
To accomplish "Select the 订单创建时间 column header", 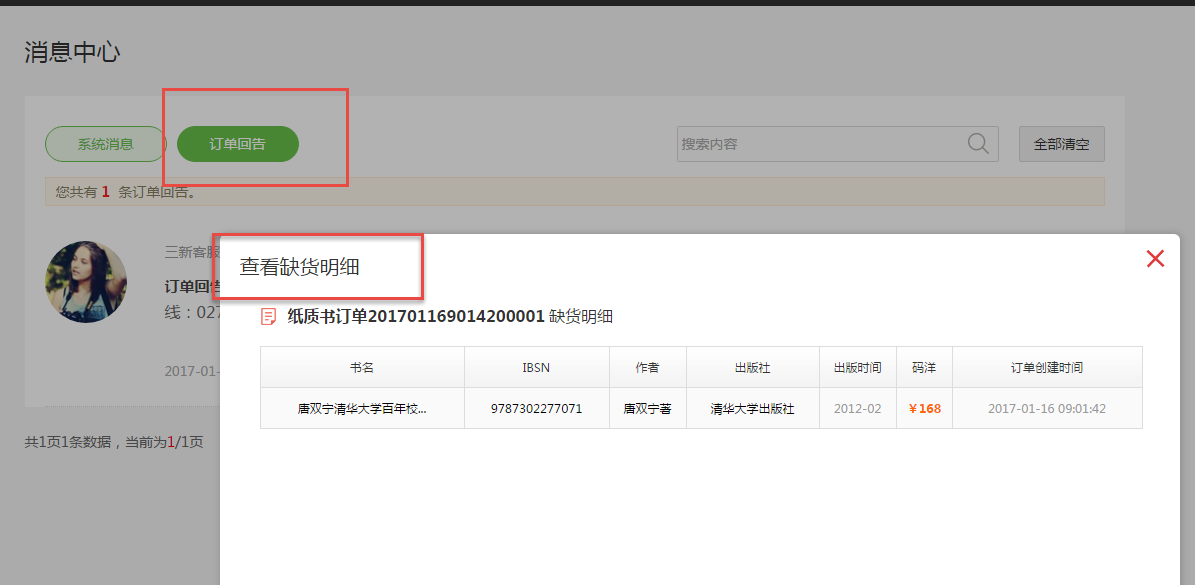I will coord(1047,367).
